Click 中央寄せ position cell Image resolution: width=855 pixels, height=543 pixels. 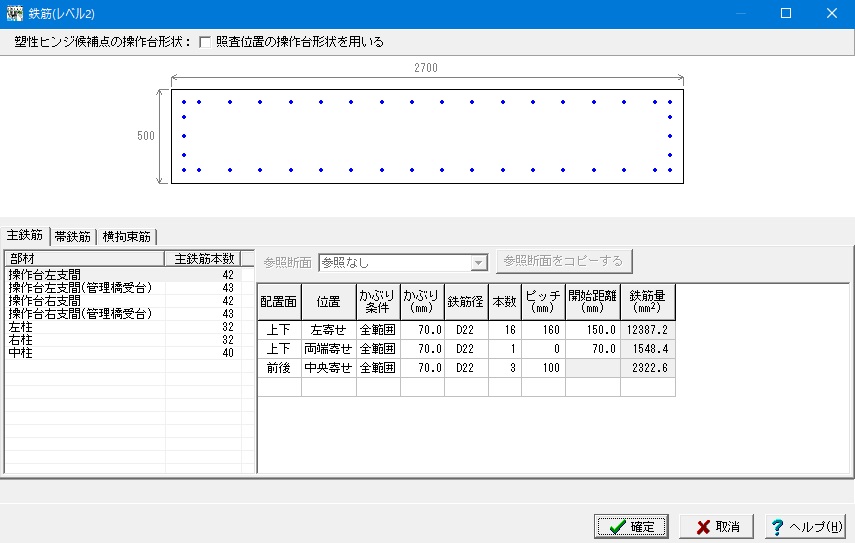(329, 368)
